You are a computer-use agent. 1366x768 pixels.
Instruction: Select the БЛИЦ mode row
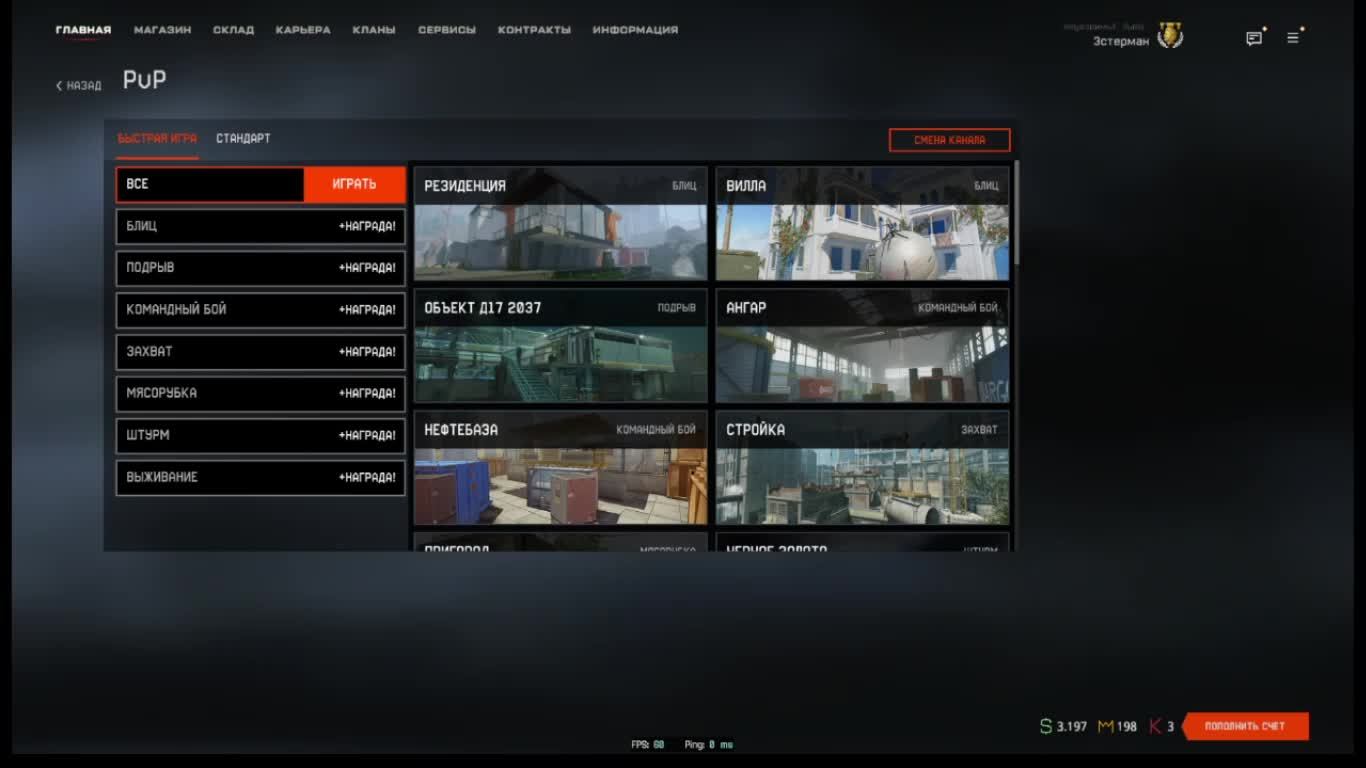261,226
